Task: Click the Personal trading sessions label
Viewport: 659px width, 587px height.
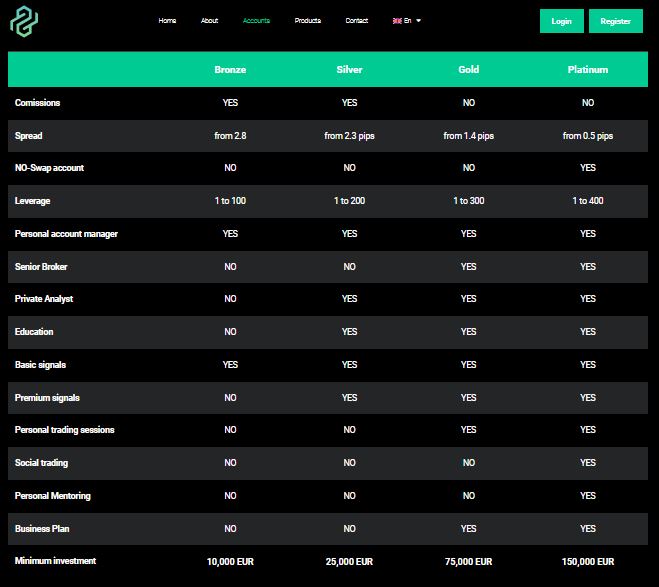Action: click(64, 430)
